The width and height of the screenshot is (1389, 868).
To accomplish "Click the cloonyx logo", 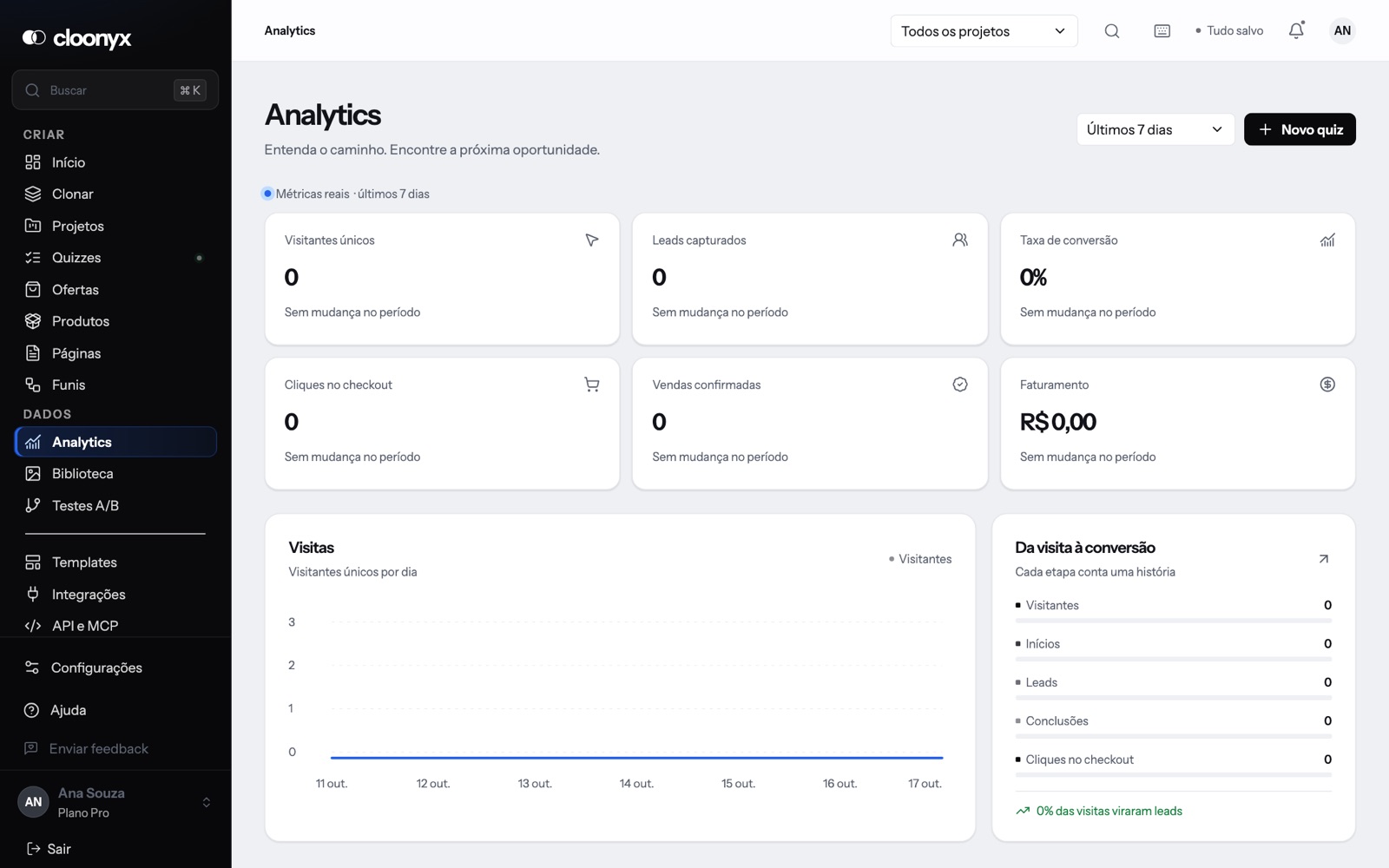I will 76,37.
